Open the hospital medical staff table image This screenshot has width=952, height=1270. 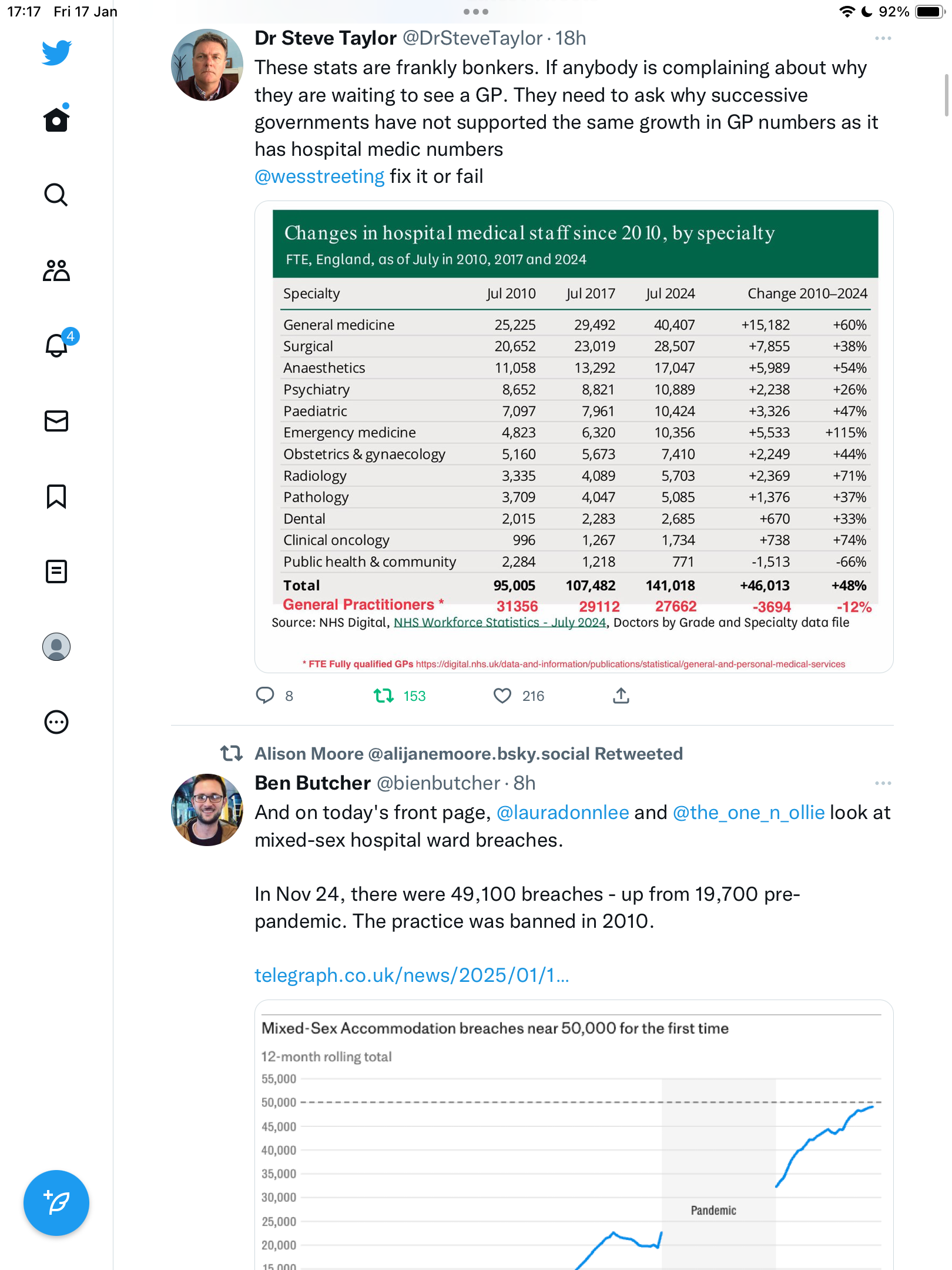pyautogui.click(x=574, y=437)
